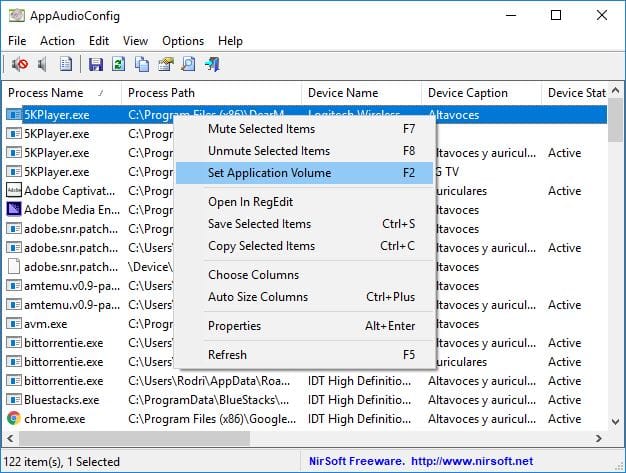Open the Properties document toolbar icon
The width and height of the screenshot is (626, 473).
66,64
